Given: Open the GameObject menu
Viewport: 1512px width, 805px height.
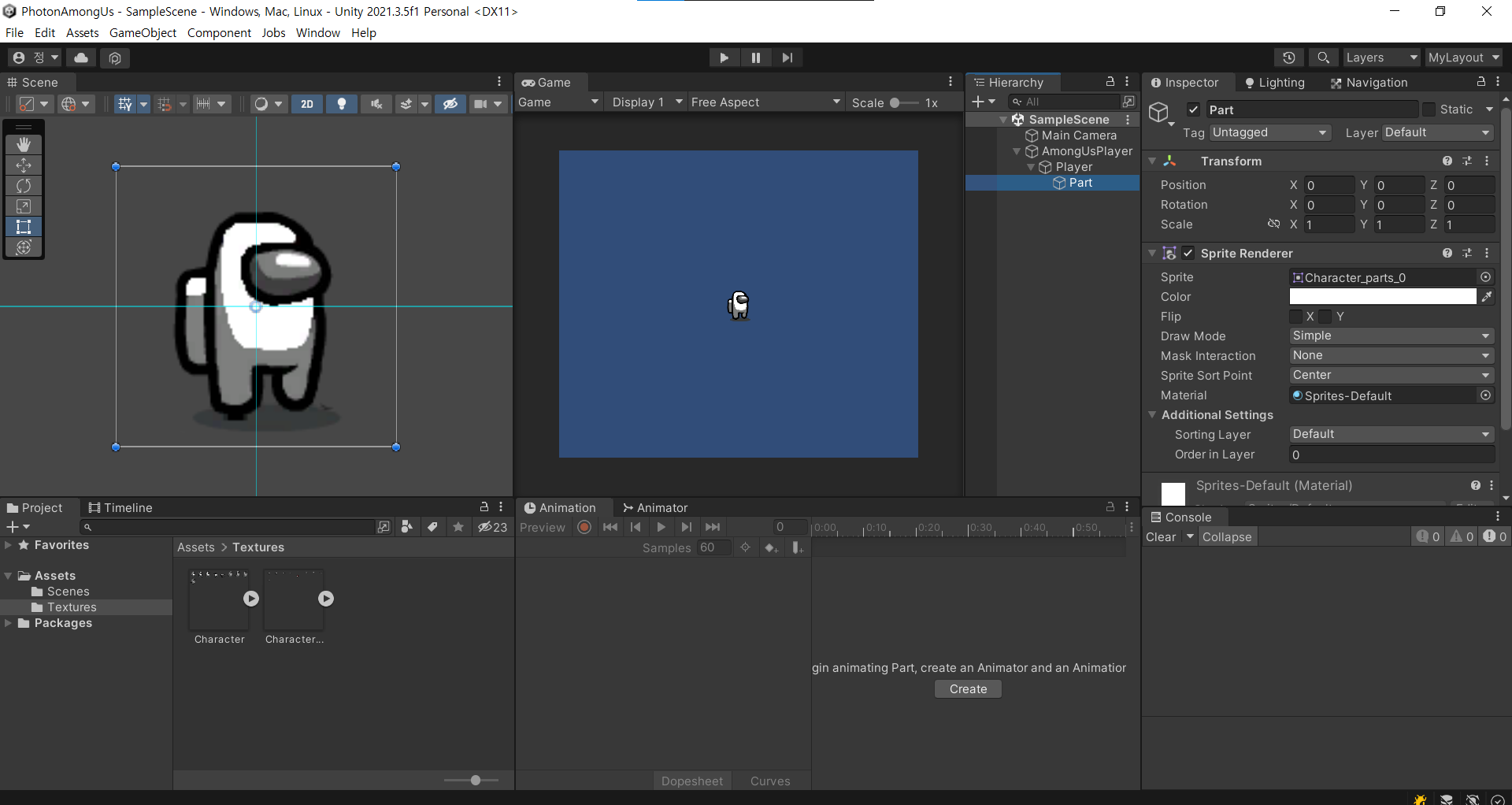Looking at the screenshot, I should pos(143,32).
